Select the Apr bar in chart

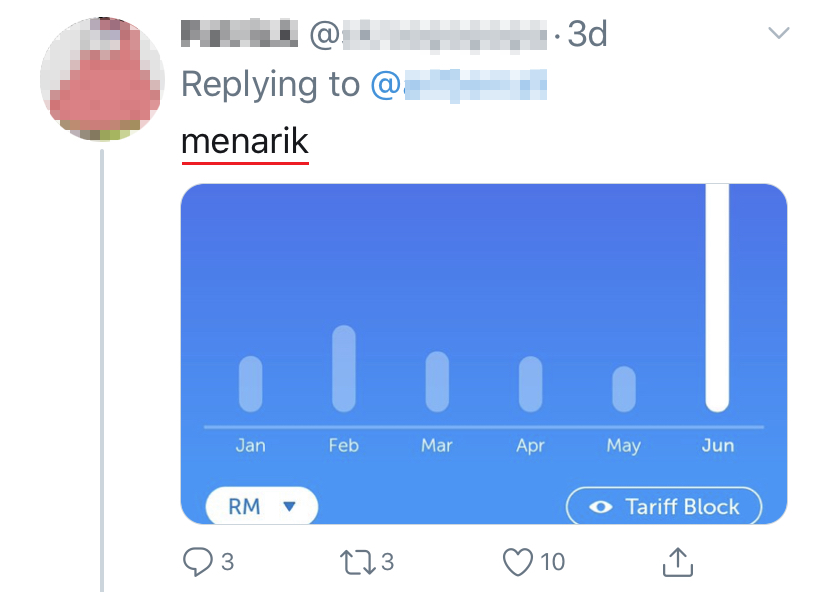tap(530, 383)
